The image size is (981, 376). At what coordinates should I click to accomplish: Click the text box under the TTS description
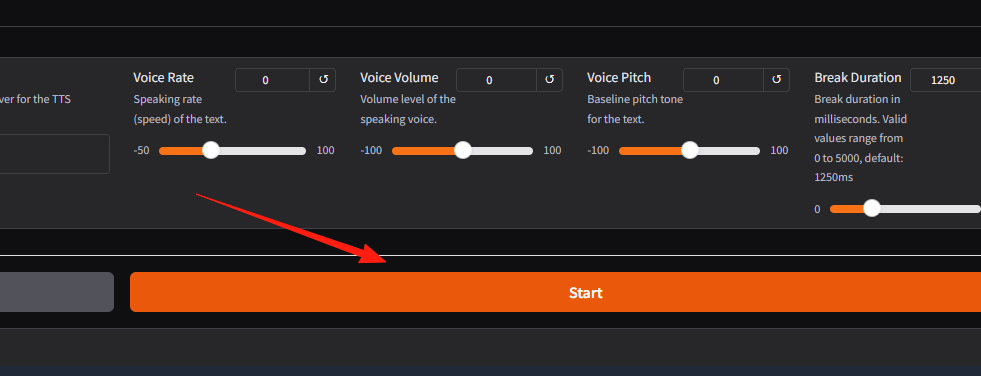coord(54,154)
